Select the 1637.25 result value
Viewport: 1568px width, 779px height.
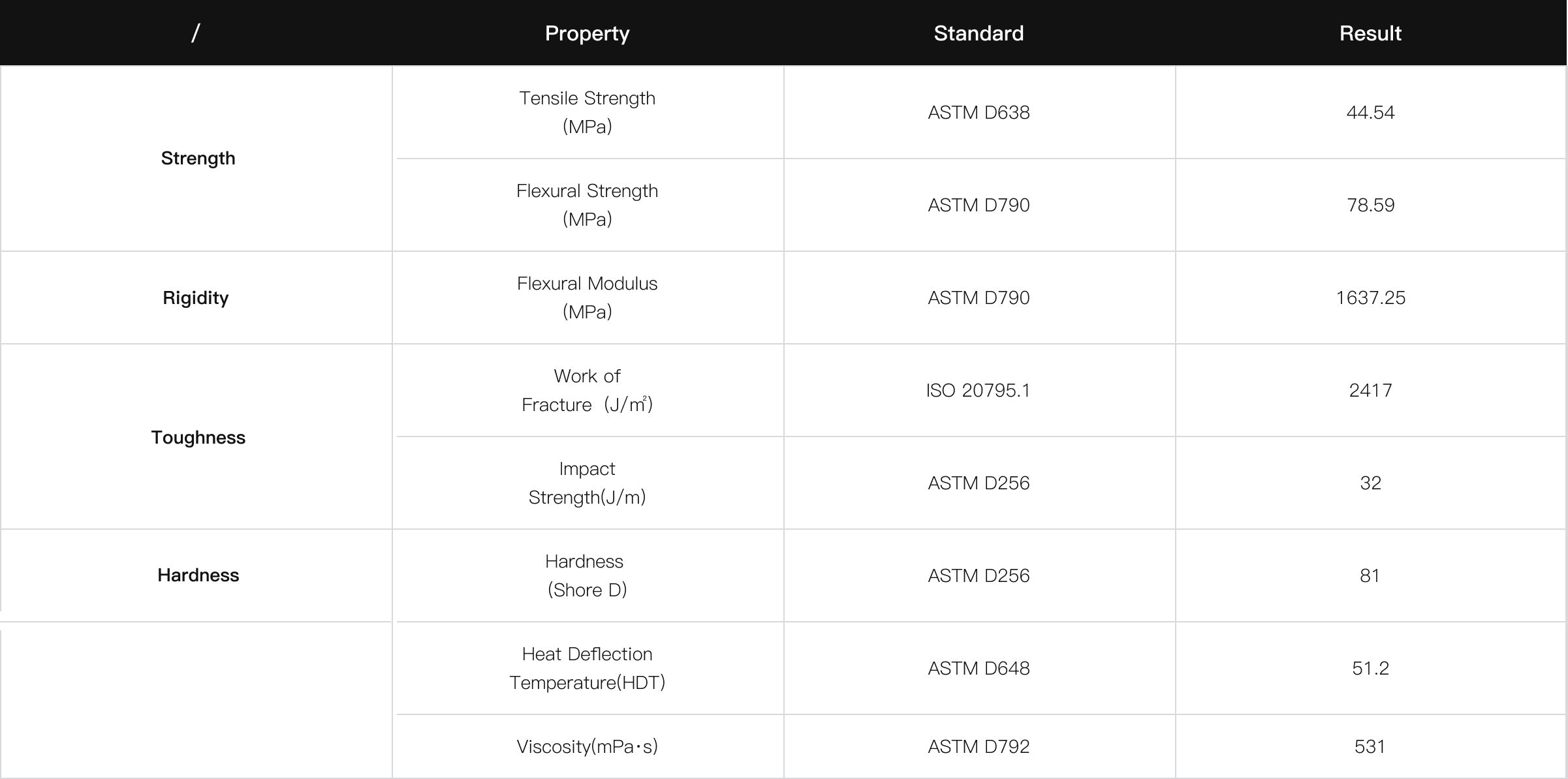(x=1370, y=298)
